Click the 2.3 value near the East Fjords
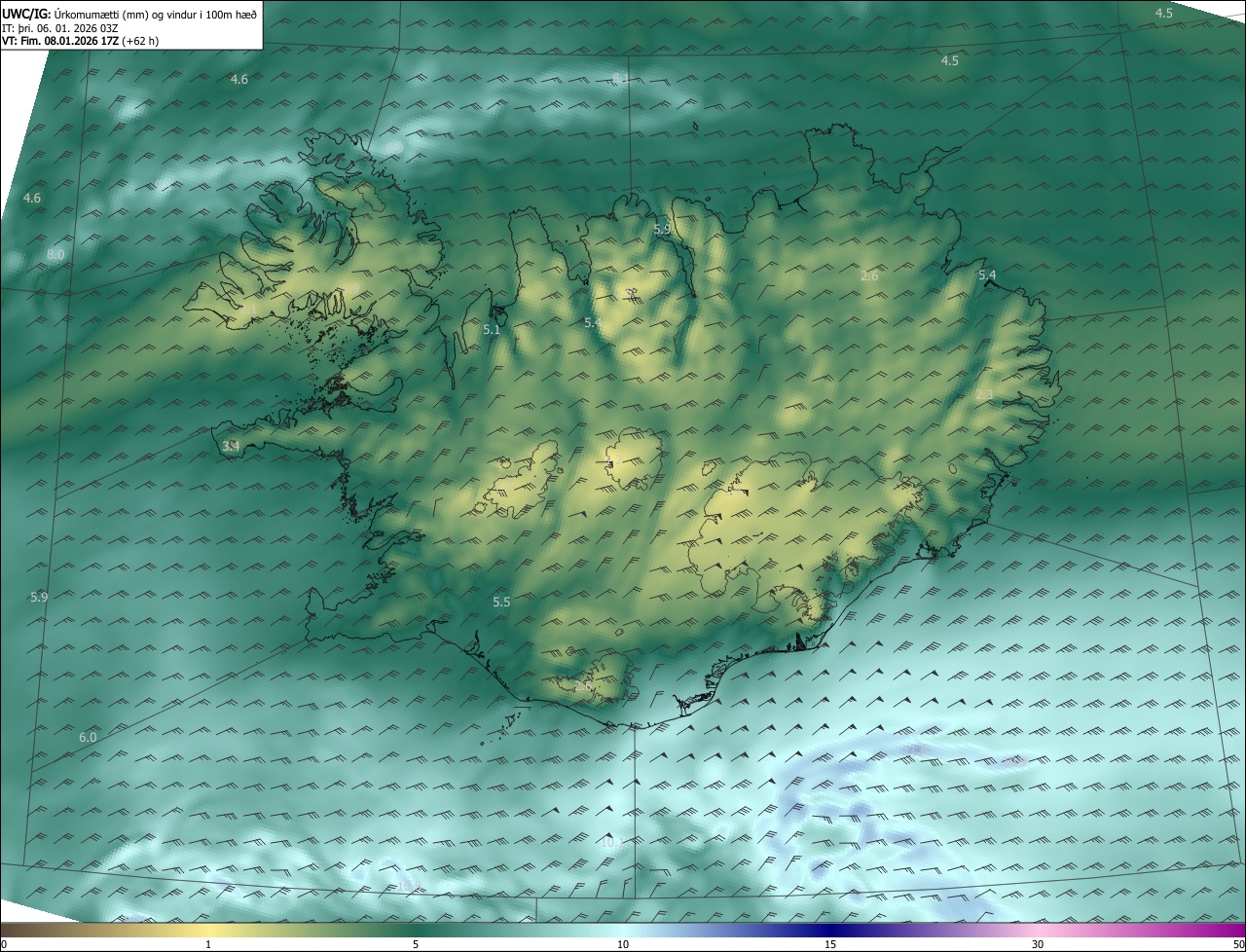 click(x=984, y=394)
